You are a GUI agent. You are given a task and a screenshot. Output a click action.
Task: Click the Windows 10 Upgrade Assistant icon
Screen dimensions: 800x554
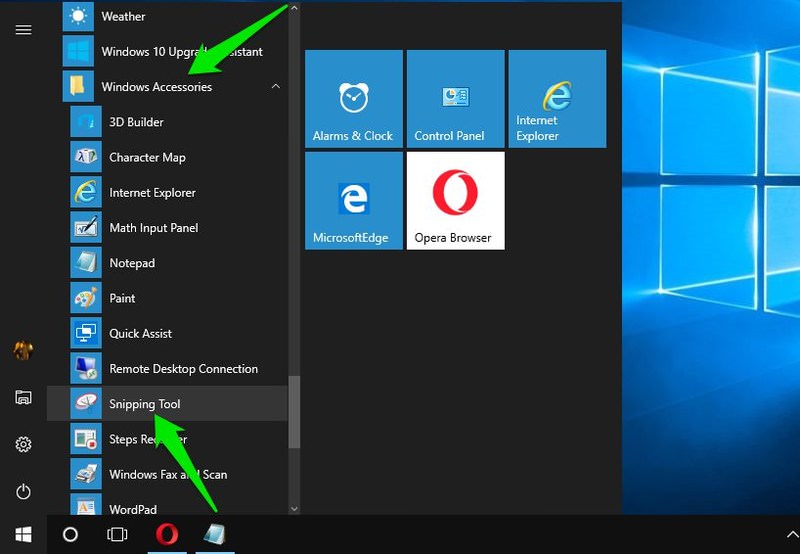tap(78, 51)
